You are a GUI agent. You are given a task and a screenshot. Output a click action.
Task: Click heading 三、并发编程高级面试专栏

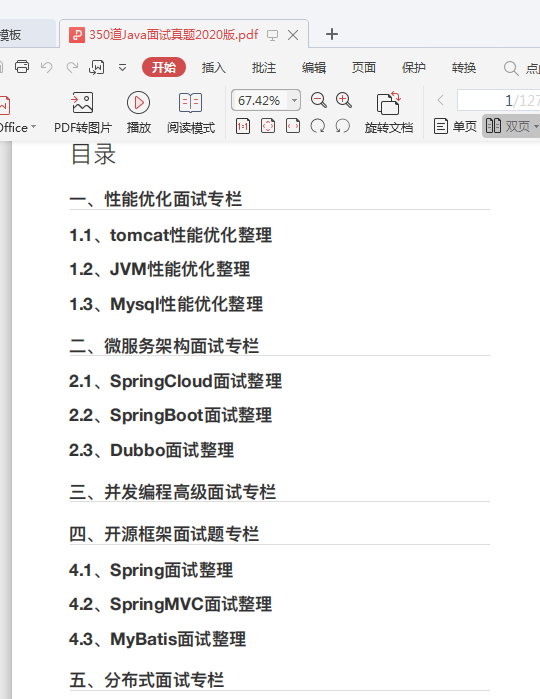(173, 492)
